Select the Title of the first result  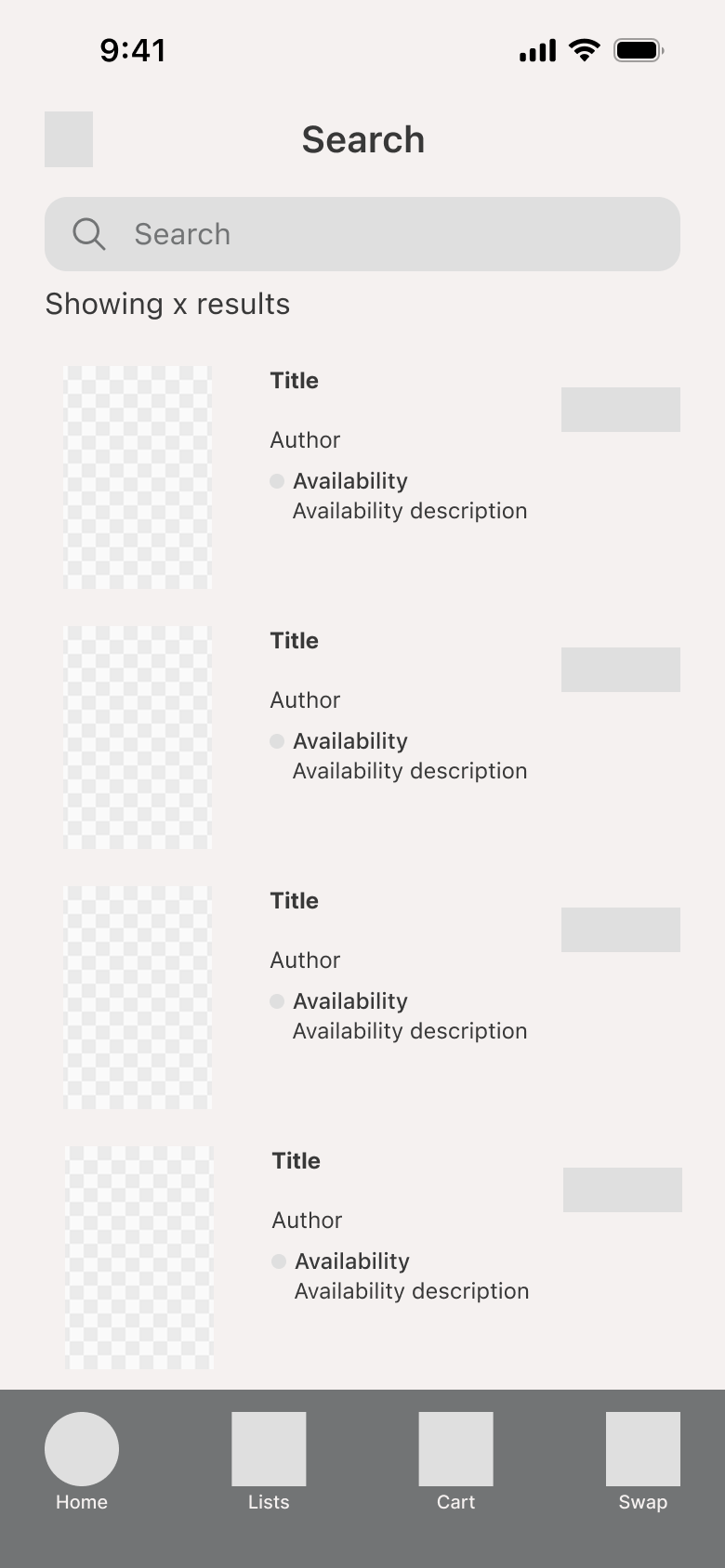point(295,381)
